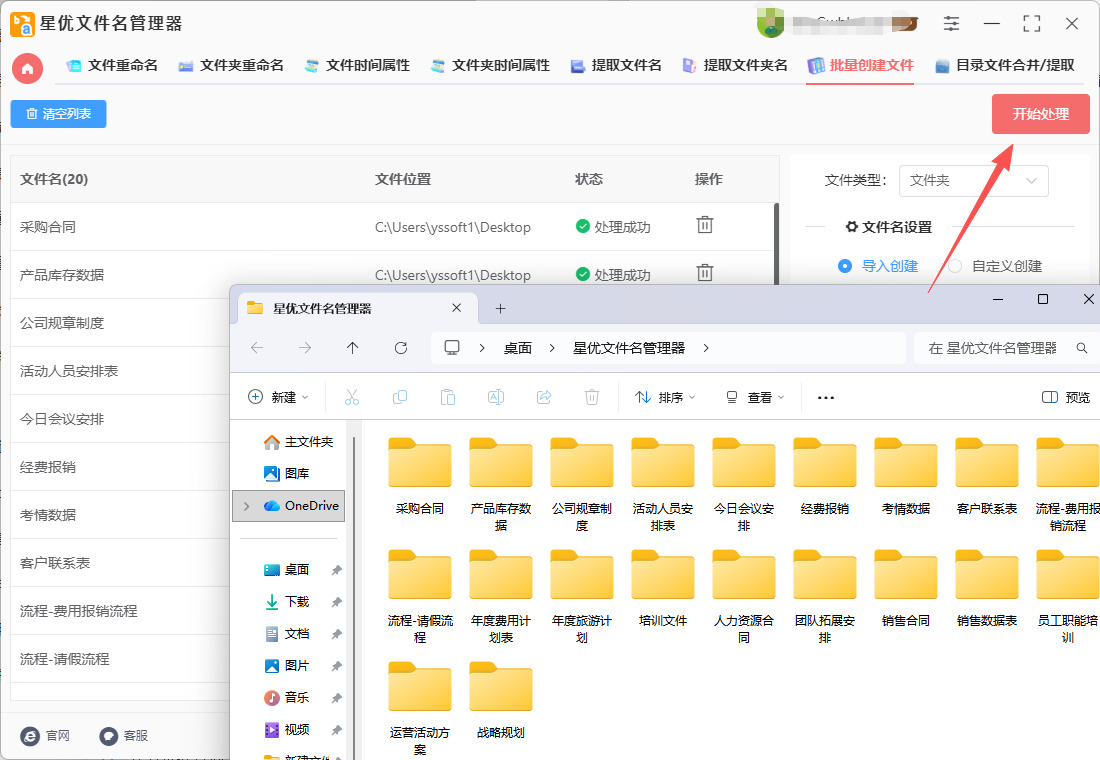Click the Explorer refresh icon
Viewport: 1100px width, 760px height.
coord(401,348)
